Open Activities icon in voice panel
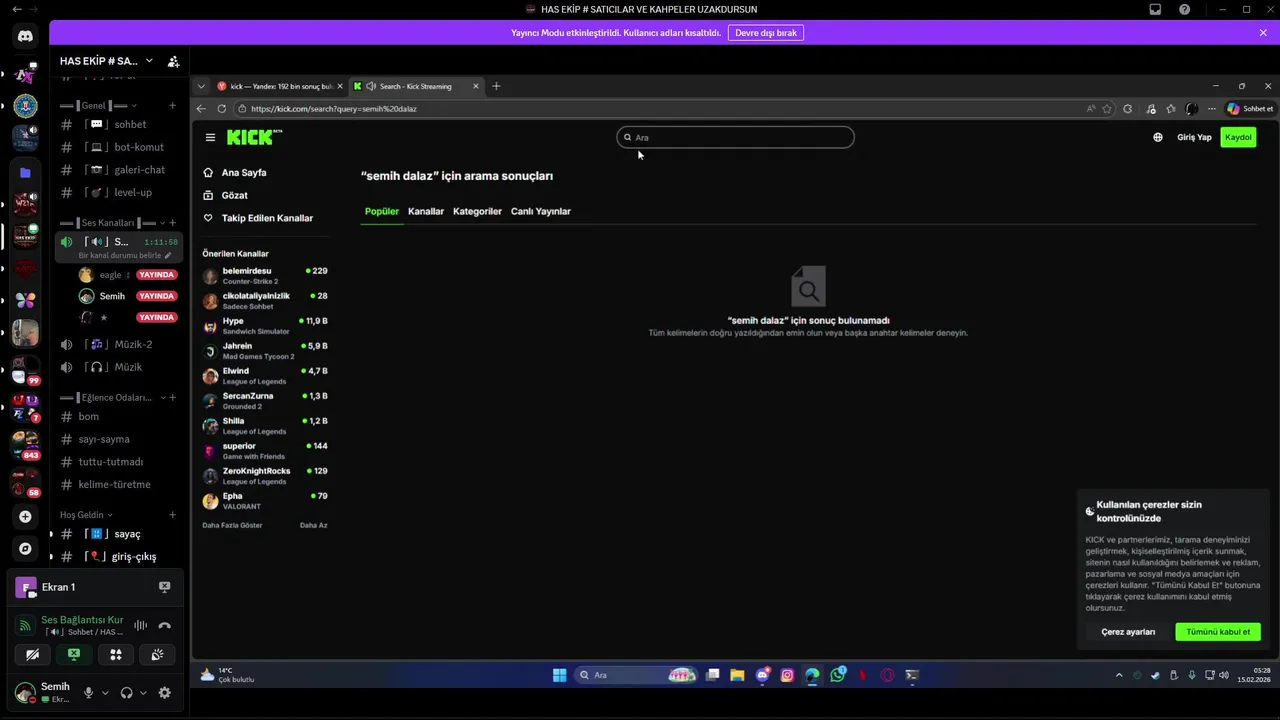Image resolution: width=1280 pixels, height=720 pixels. (116, 654)
